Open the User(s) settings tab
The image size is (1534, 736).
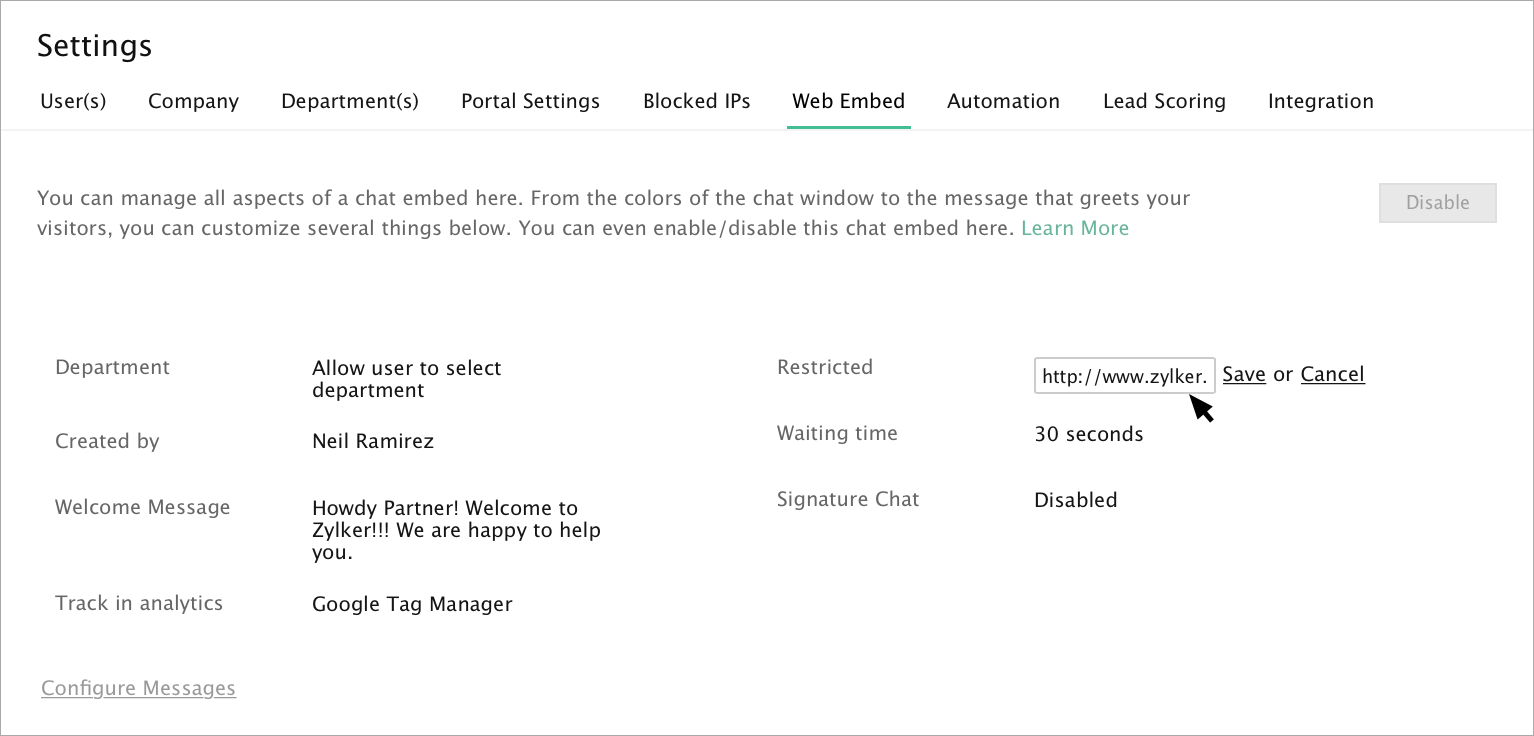point(73,101)
